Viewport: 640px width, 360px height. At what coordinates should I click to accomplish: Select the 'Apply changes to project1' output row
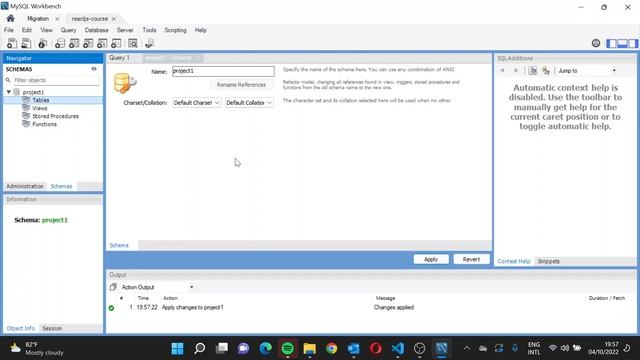[x=371, y=307]
